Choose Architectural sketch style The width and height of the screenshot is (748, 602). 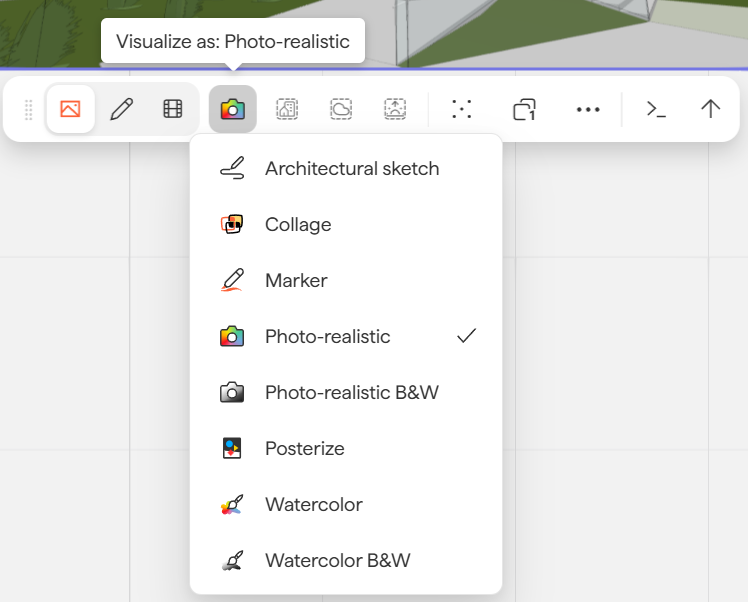click(346, 168)
